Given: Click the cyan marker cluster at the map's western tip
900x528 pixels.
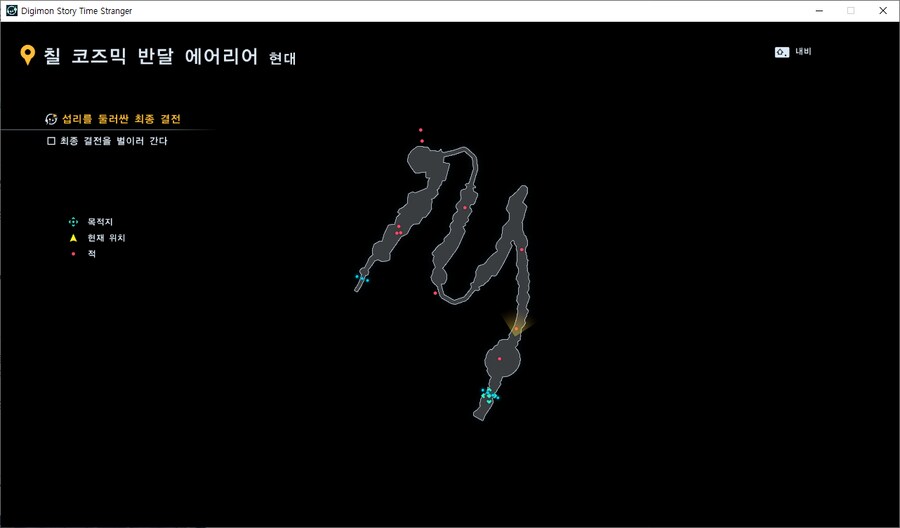Looking at the screenshot, I should 362,278.
